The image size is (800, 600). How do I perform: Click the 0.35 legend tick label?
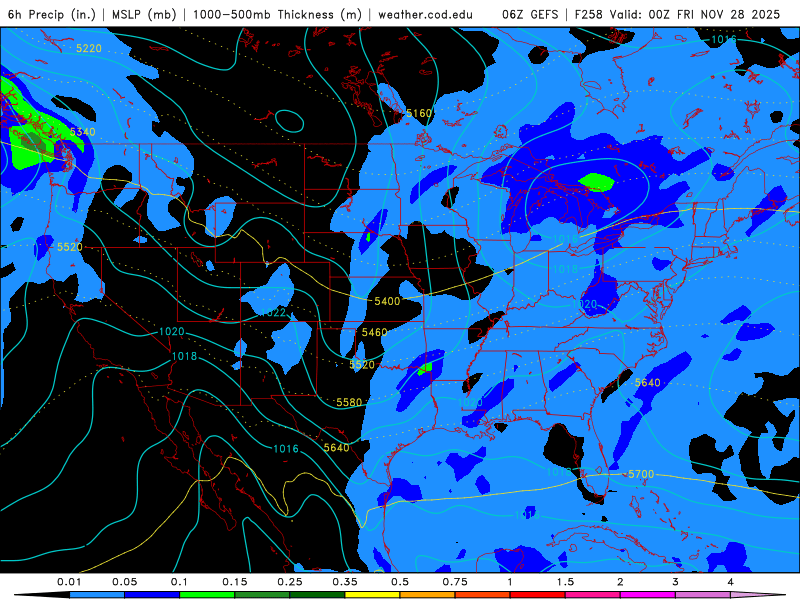pos(345,582)
